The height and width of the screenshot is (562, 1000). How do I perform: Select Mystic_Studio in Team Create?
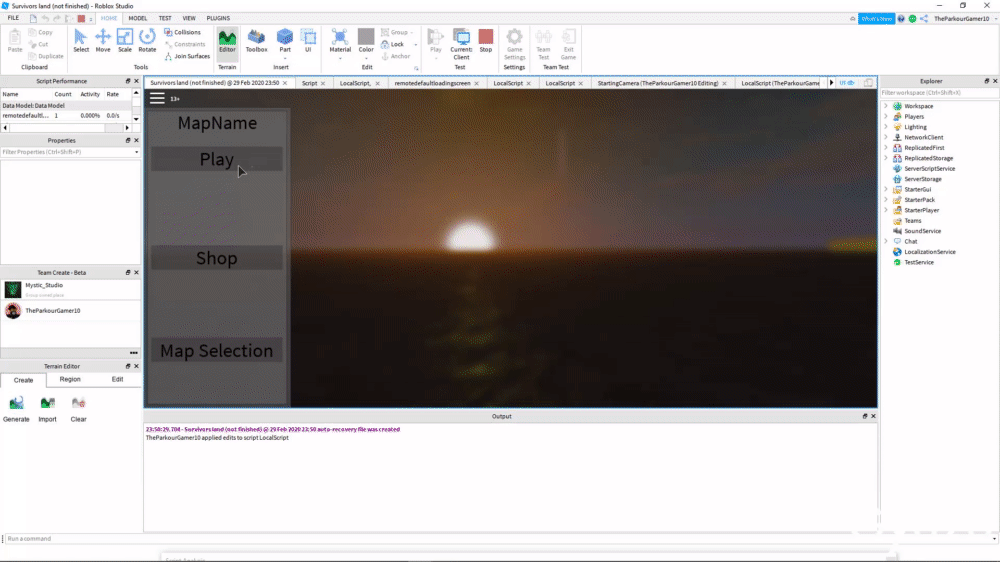pyautogui.click(x=70, y=290)
